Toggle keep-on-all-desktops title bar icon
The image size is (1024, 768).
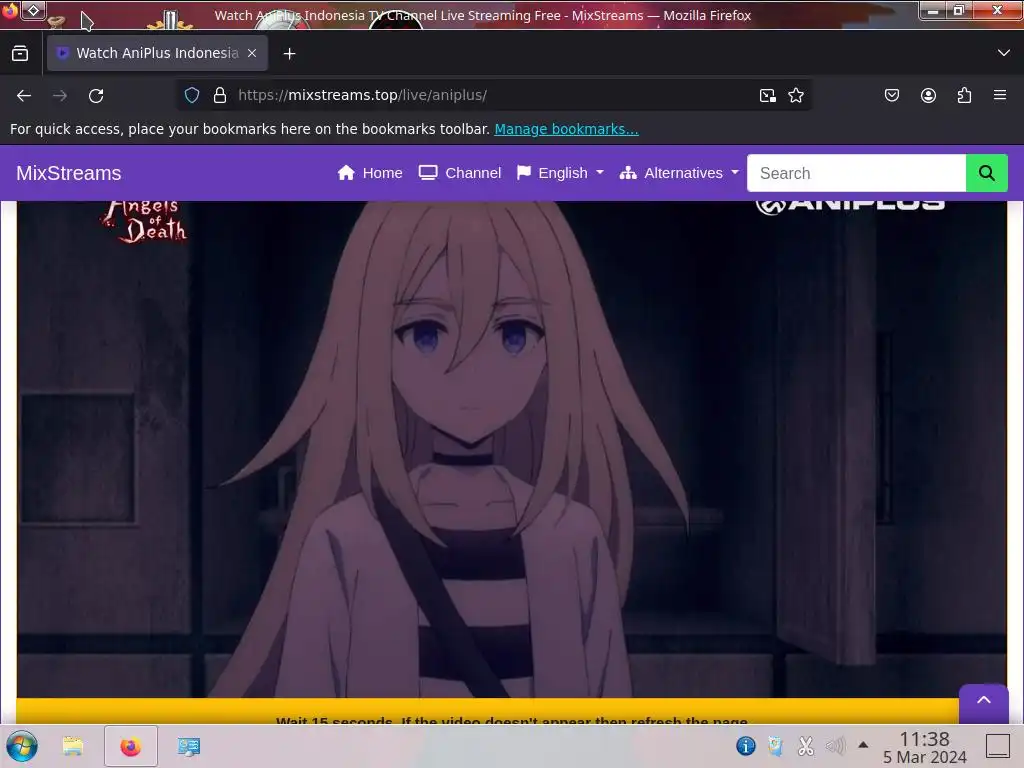click(33, 10)
